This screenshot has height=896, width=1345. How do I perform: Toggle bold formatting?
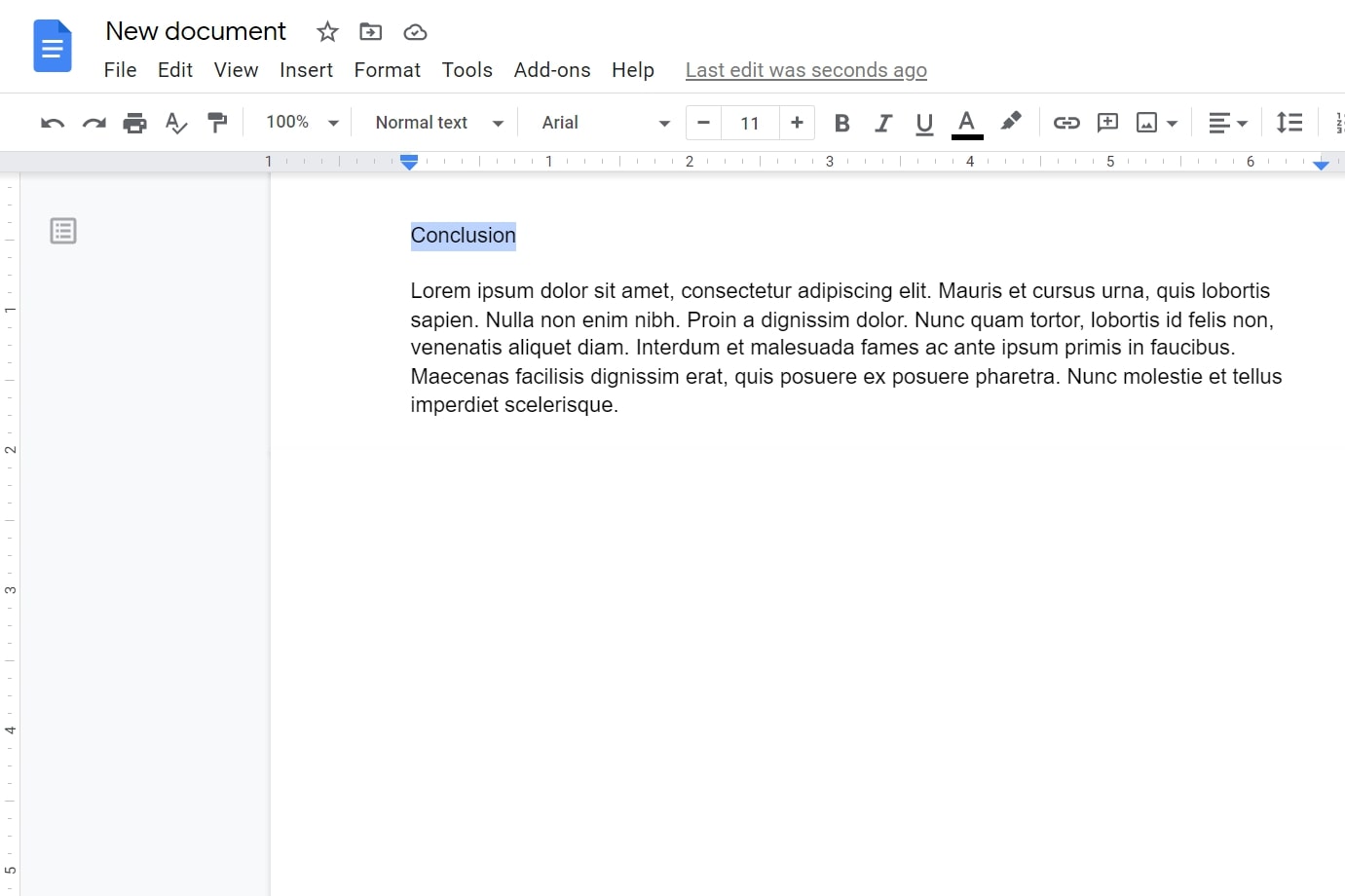(841, 123)
